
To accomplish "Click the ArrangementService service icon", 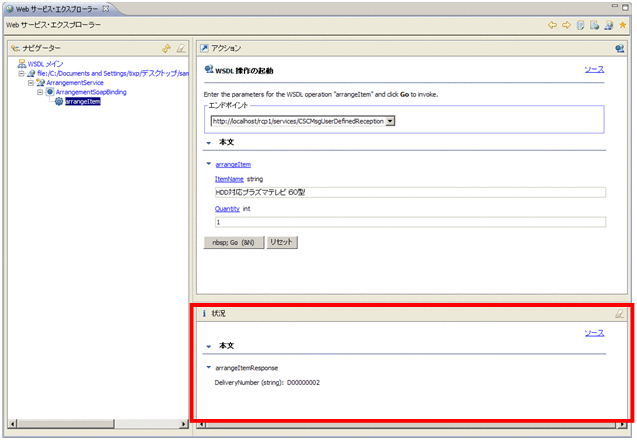I will tap(40, 82).
